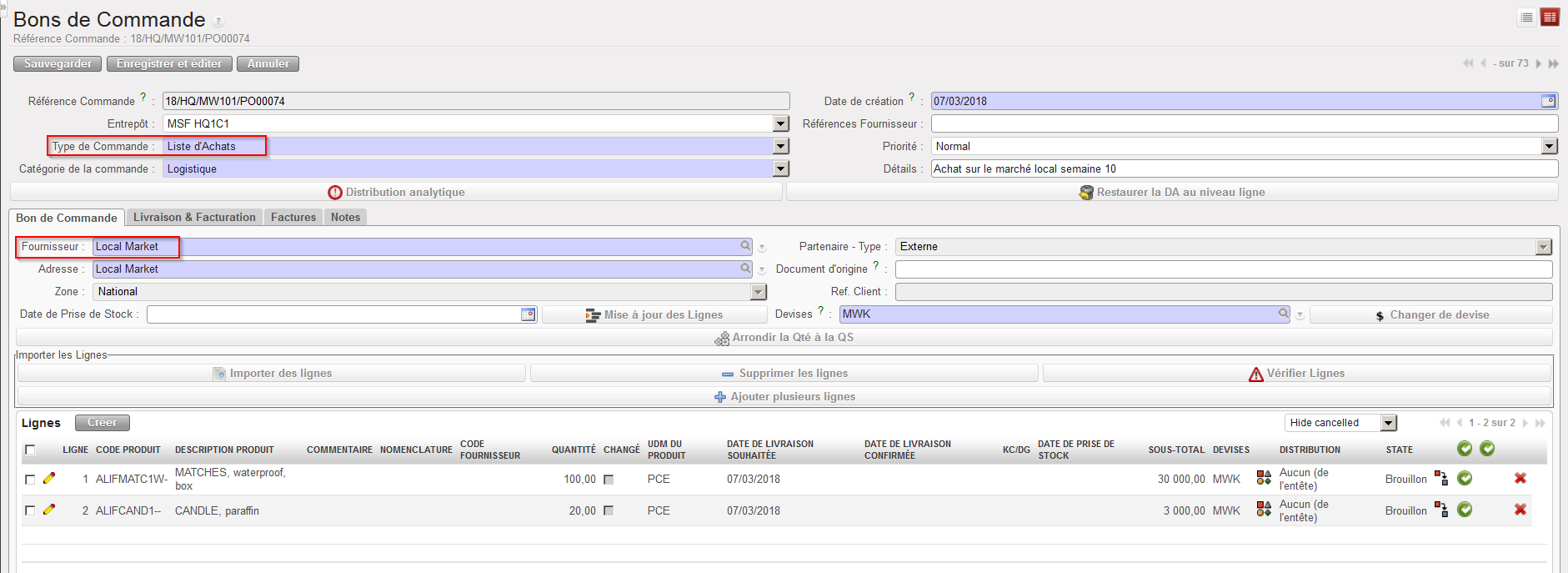The height and width of the screenshot is (573, 1568).
Task: Click the Sauvegarder button
Action: click(x=58, y=63)
